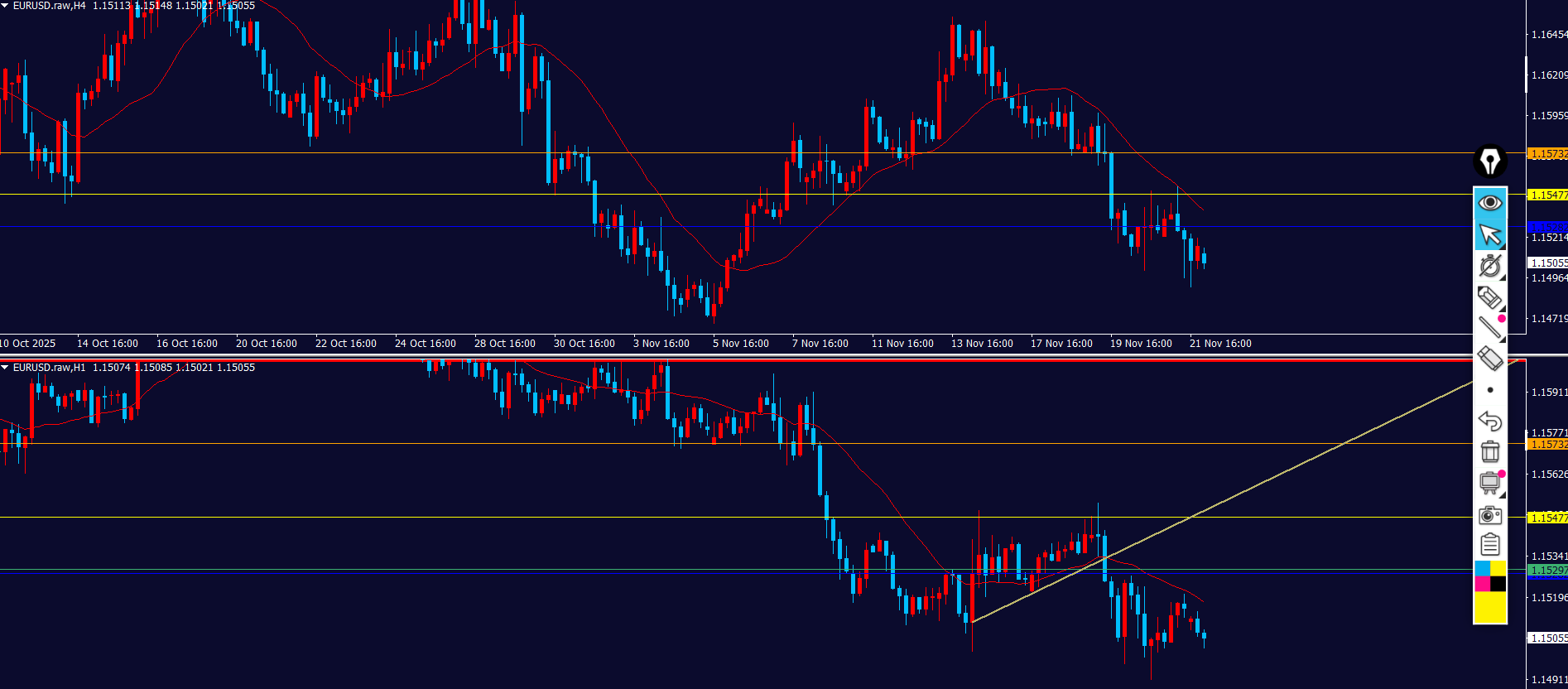Pick the cyan color swatch
This screenshot has width=1568, height=689.
1482,568
